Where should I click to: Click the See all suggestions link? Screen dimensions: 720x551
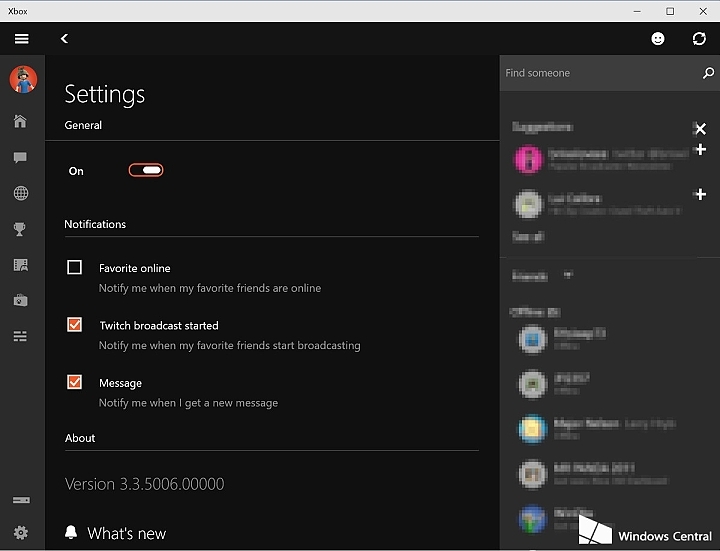click(x=528, y=236)
